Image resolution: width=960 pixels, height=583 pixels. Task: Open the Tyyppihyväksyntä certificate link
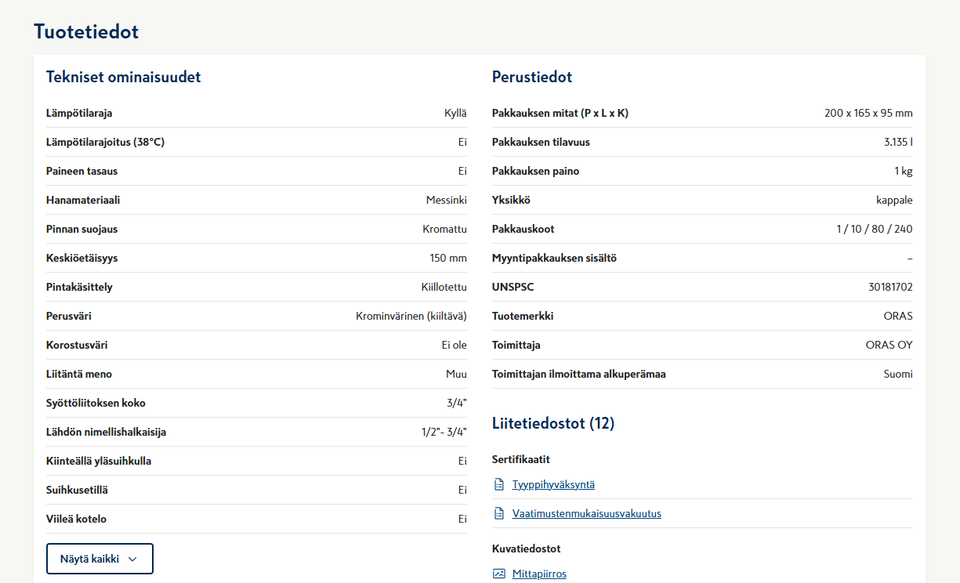coord(553,485)
